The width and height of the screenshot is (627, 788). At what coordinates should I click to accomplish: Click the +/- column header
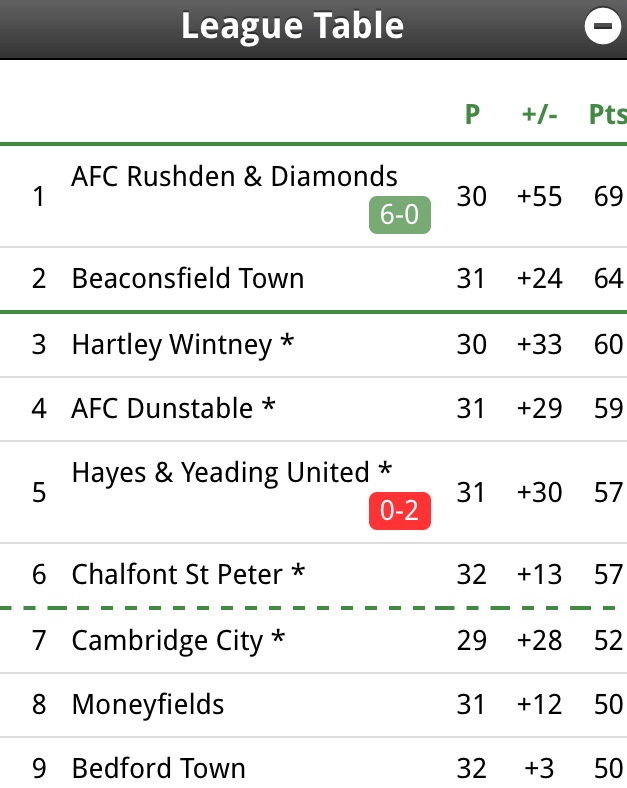pyautogui.click(x=540, y=114)
